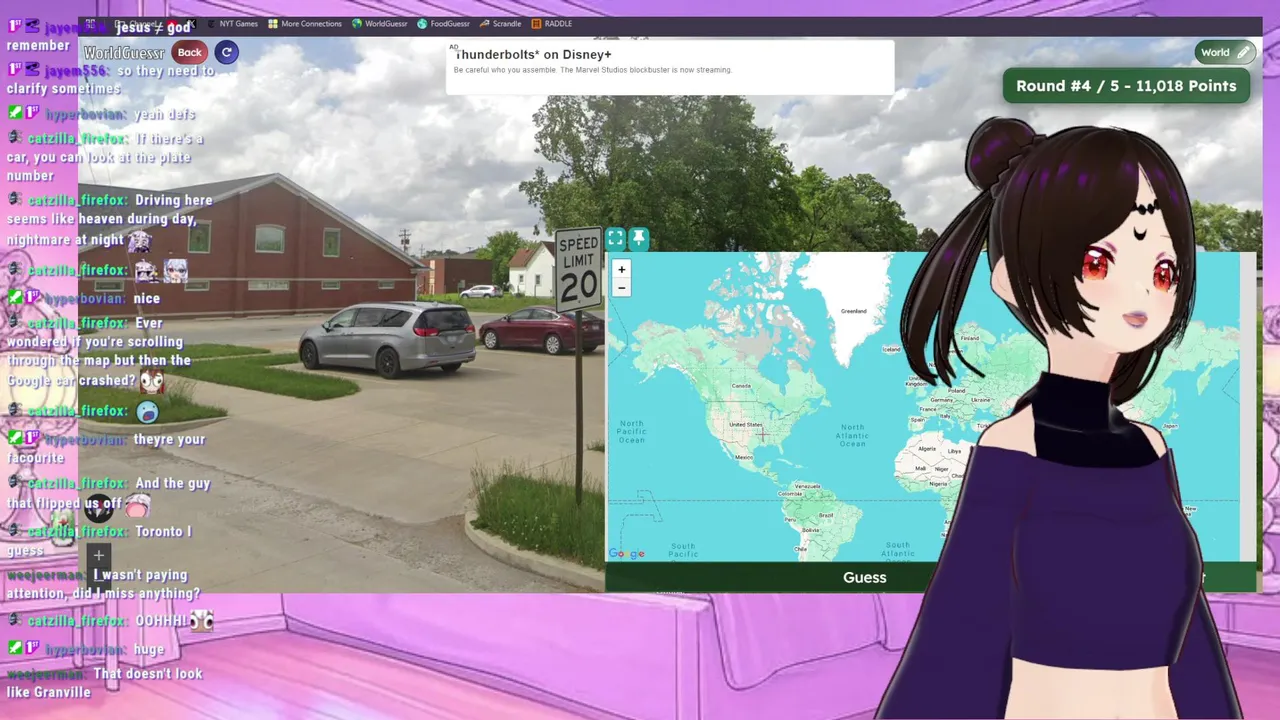
Task: Open the RADDLE bookmark
Action: tap(551, 24)
